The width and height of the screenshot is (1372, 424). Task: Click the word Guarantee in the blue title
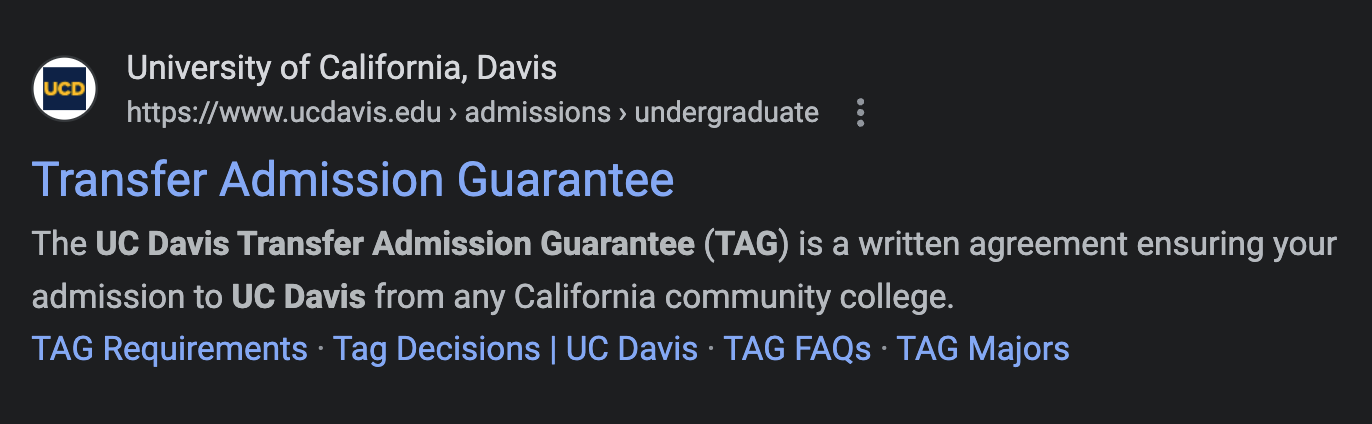click(565, 180)
